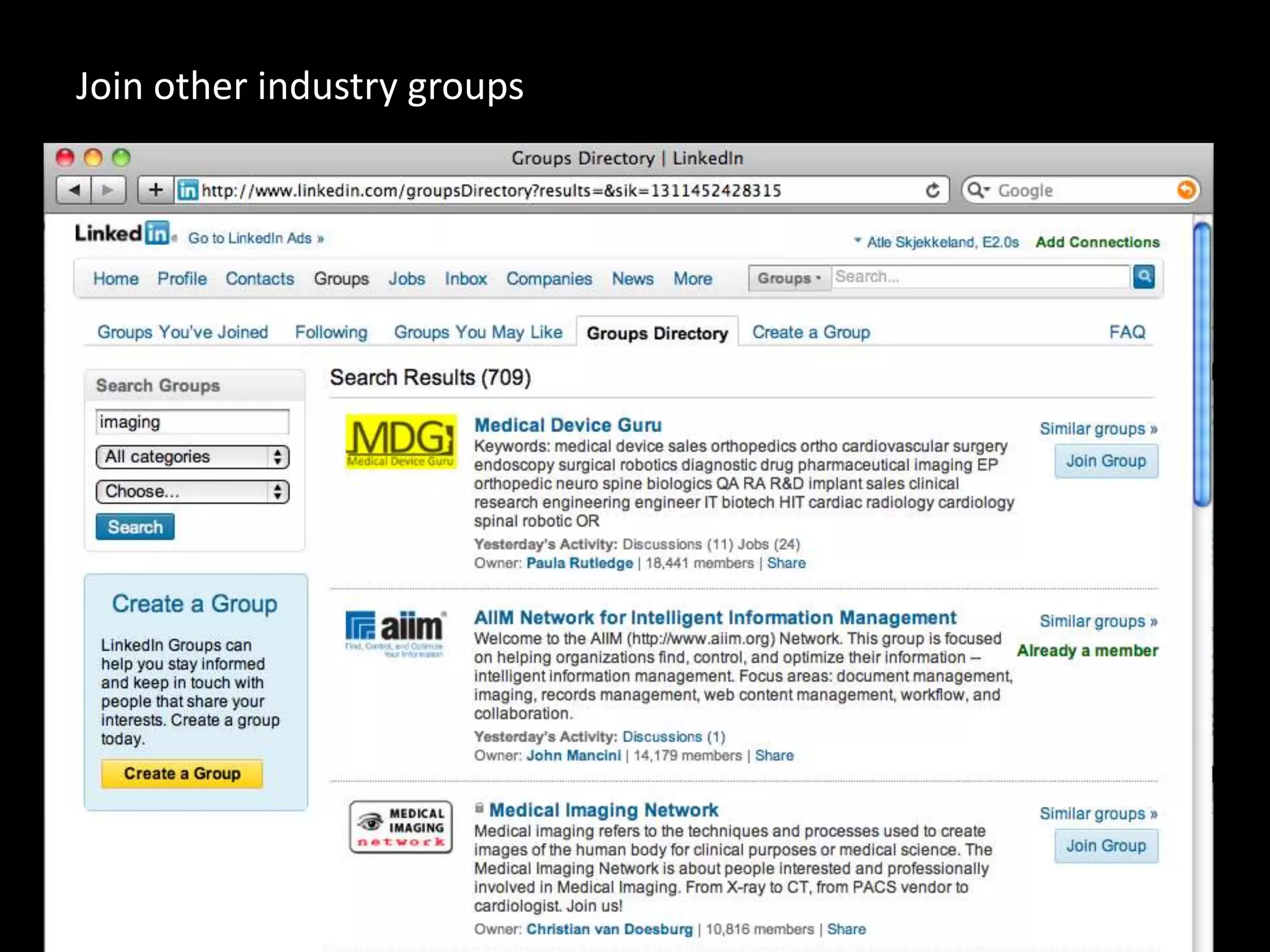Image resolution: width=1270 pixels, height=952 pixels.
Task: Click the blue vertical scrollbar thumb
Action: (1202, 364)
